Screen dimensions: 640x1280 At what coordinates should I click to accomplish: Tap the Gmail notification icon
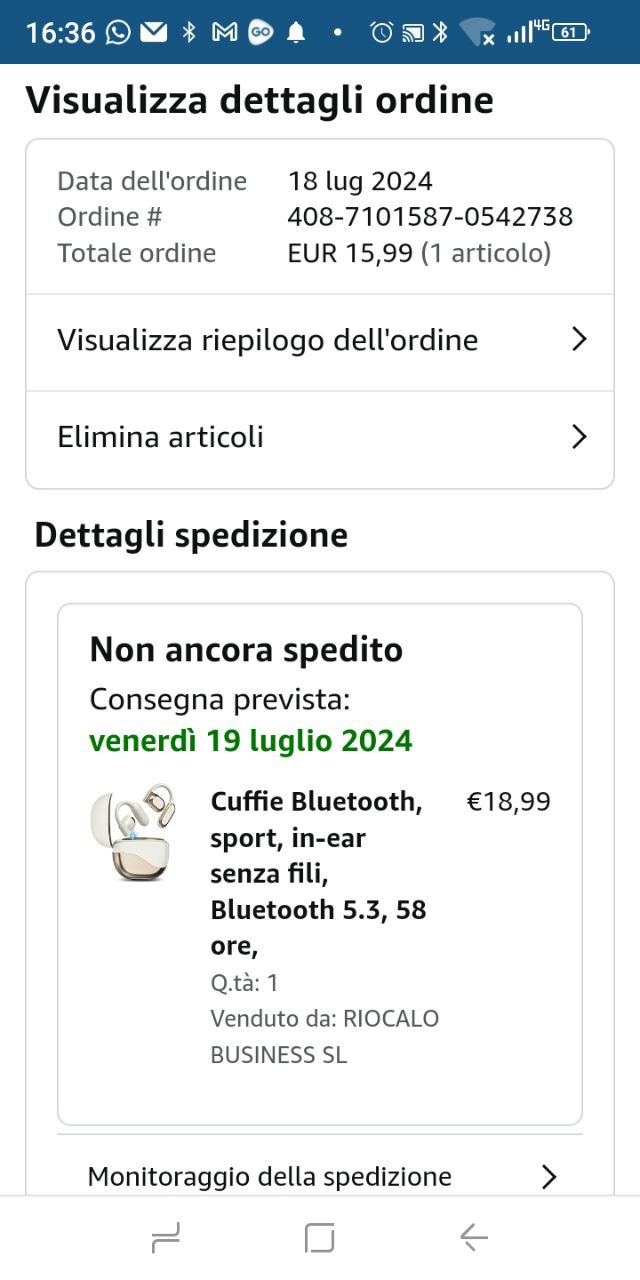(x=224, y=32)
